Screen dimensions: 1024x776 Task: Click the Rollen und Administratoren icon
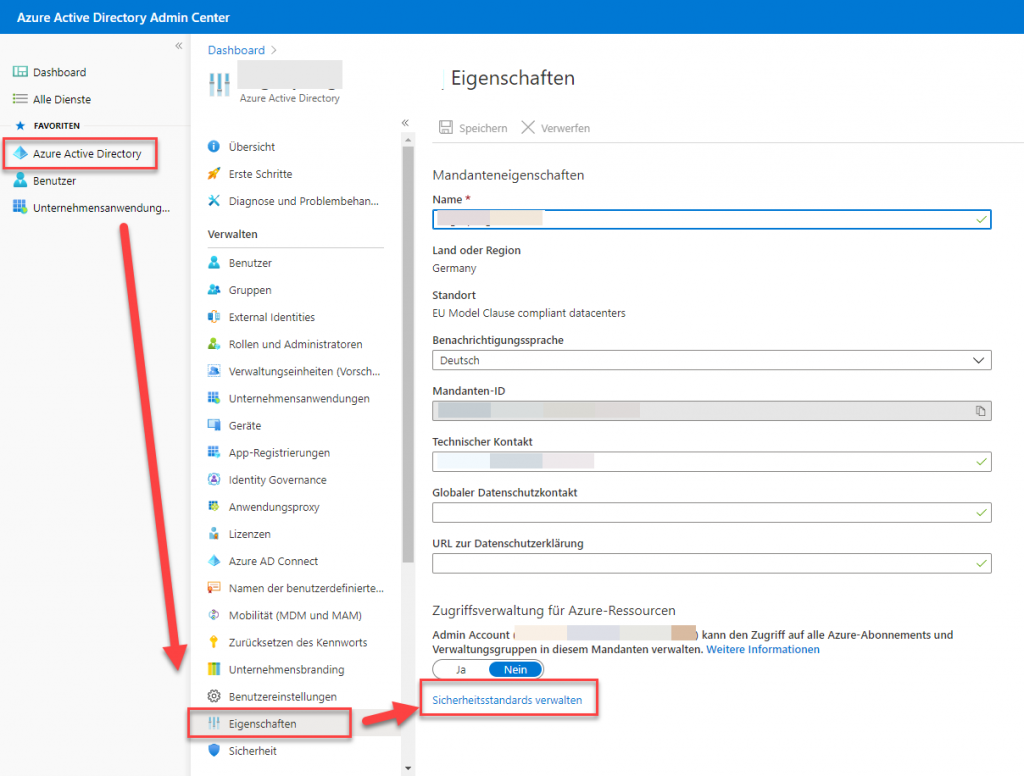click(214, 344)
